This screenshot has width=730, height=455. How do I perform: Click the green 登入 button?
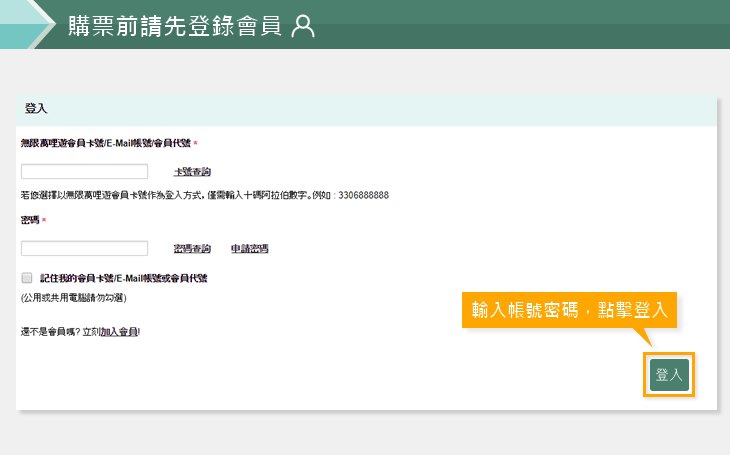click(x=669, y=374)
